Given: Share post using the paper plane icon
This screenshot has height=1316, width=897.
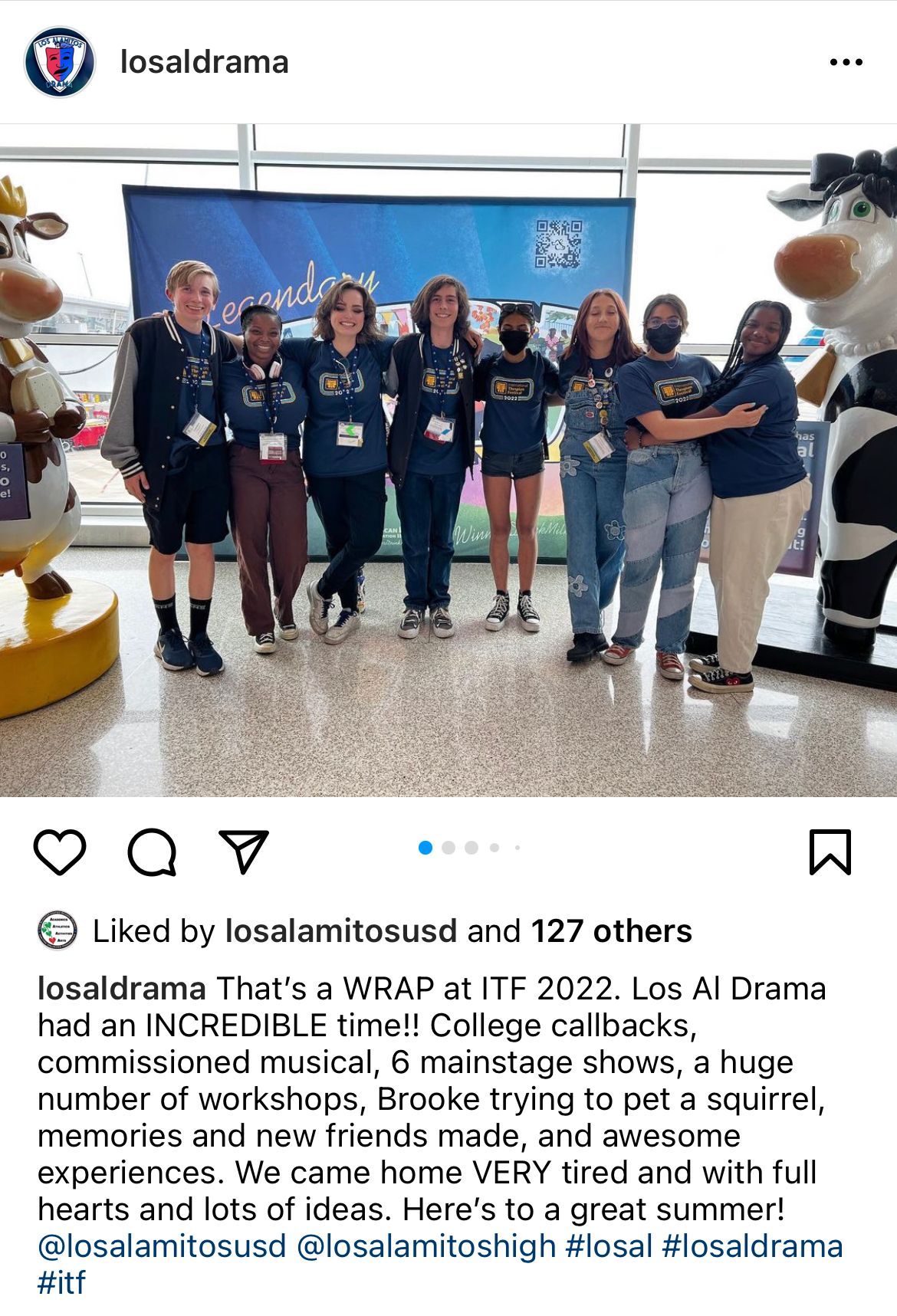Looking at the screenshot, I should pos(244,851).
